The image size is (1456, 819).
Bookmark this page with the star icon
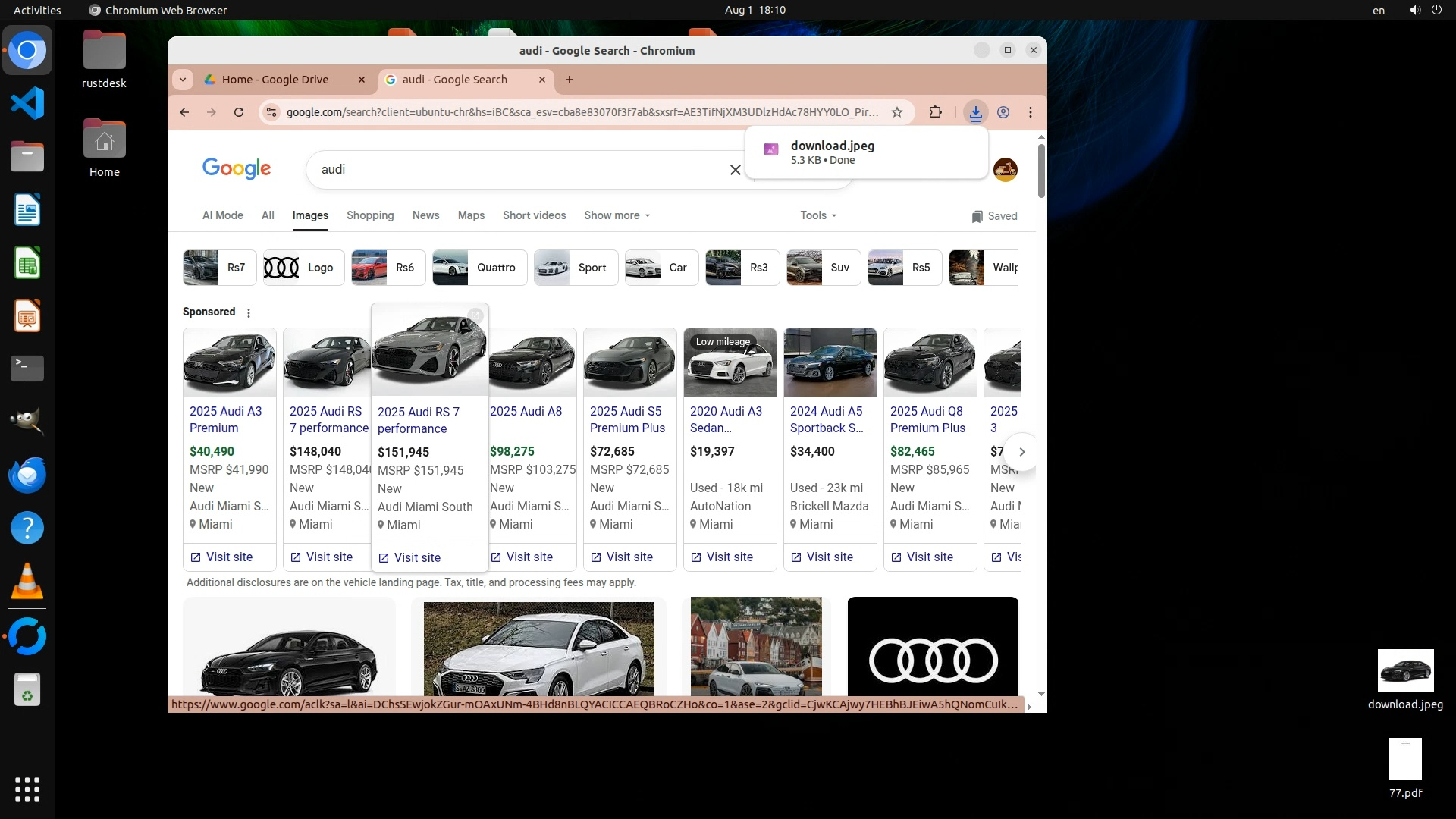click(897, 112)
